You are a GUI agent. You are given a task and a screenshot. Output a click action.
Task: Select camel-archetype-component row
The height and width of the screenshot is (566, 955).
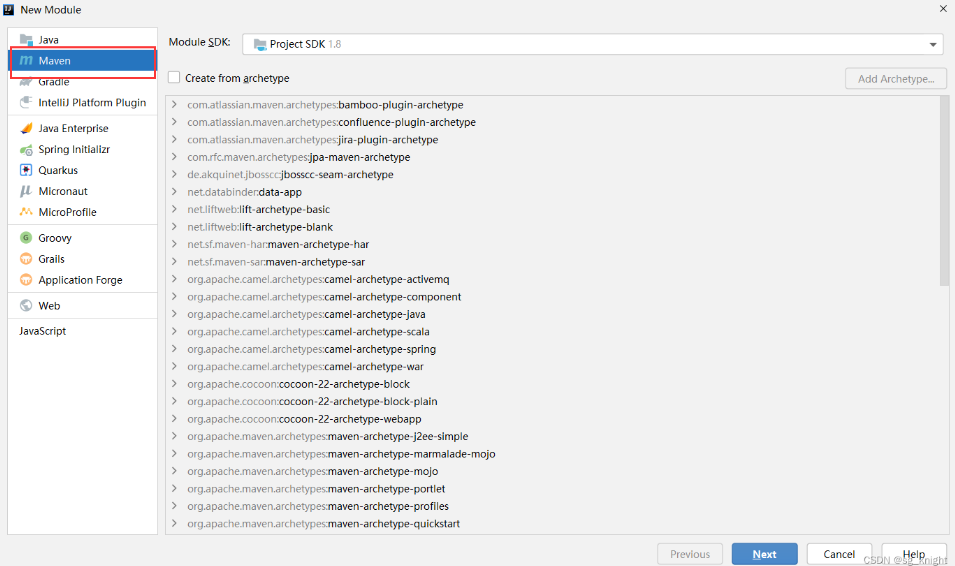(x=553, y=297)
